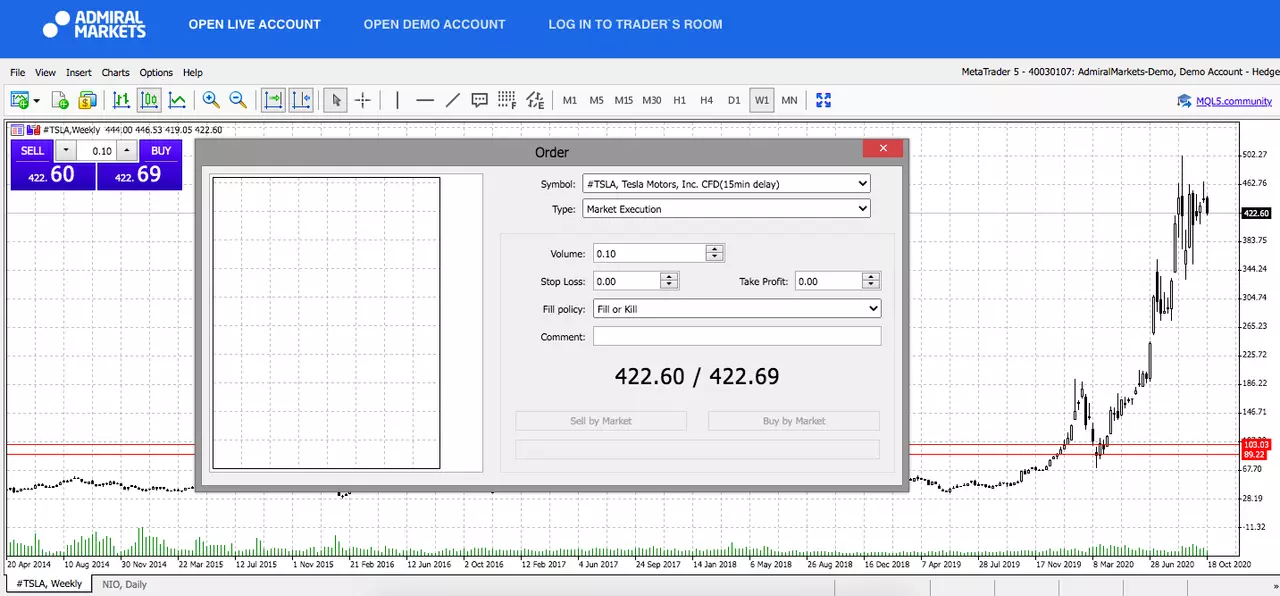This screenshot has width=1280, height=596.
Task: Select the text comment bubble tool
Action: [479, 100]
